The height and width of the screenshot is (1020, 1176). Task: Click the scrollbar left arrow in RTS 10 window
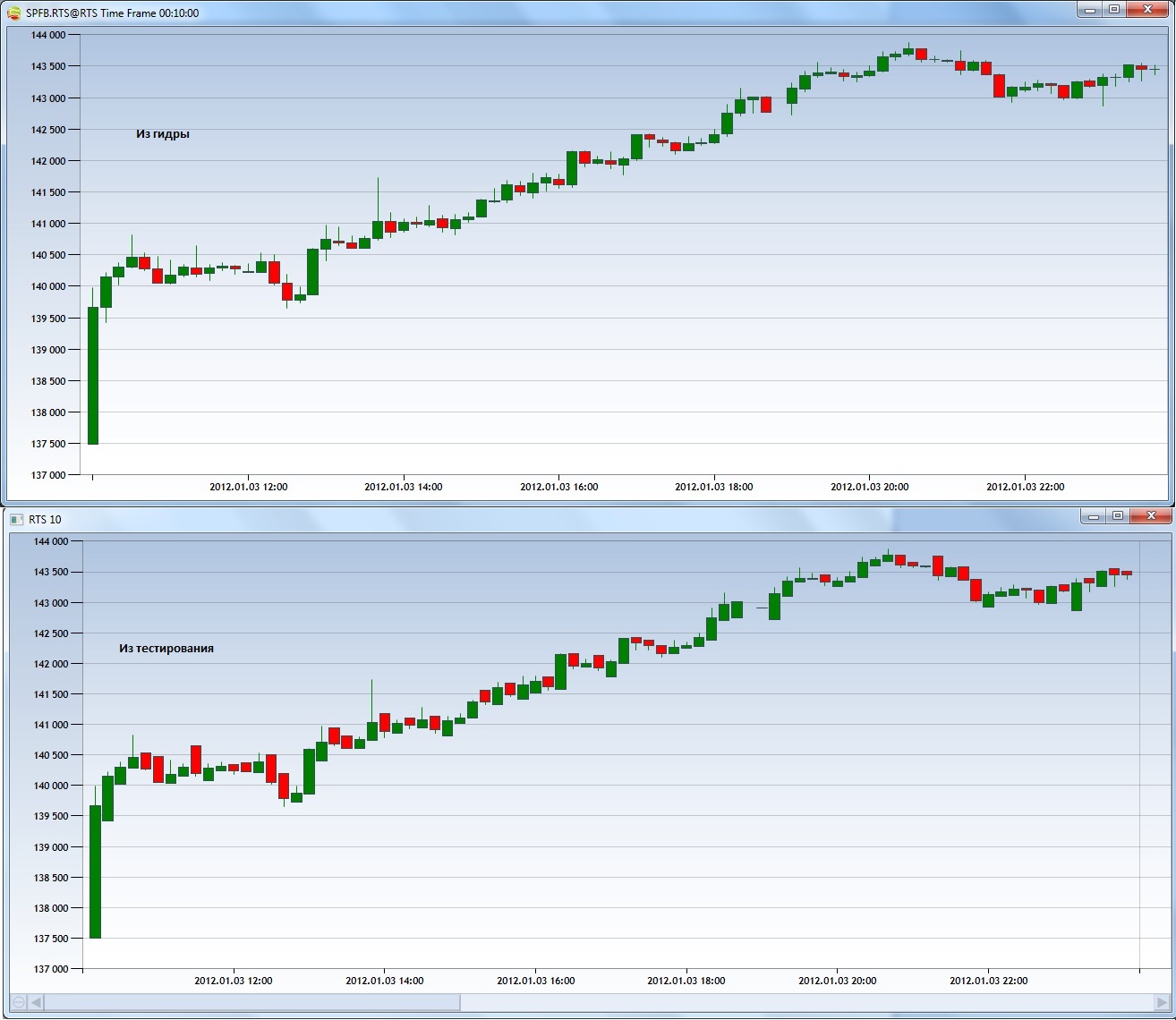pos(37,1002)
